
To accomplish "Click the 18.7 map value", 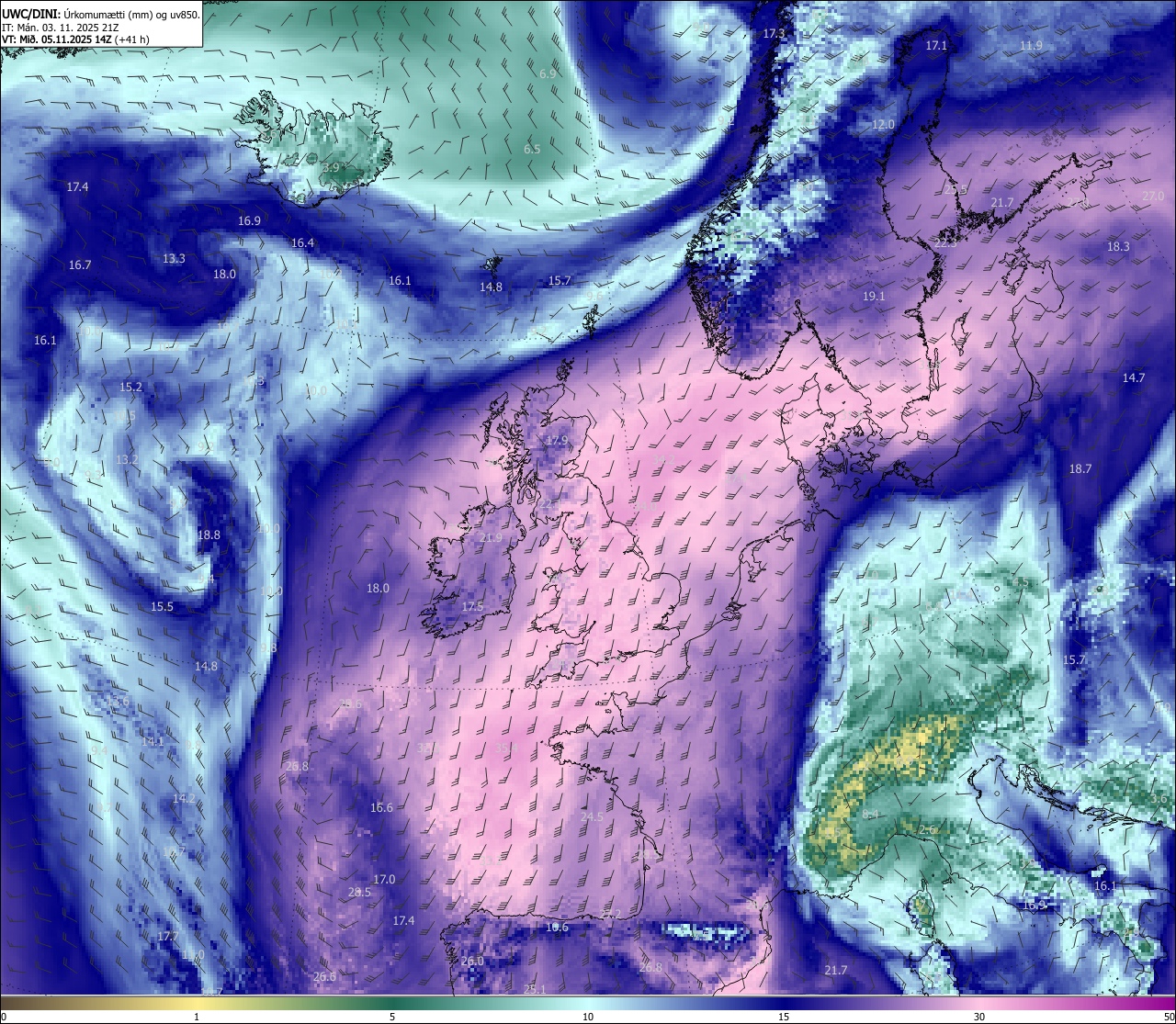I will pyautogui.click(x=1080, y=468).
